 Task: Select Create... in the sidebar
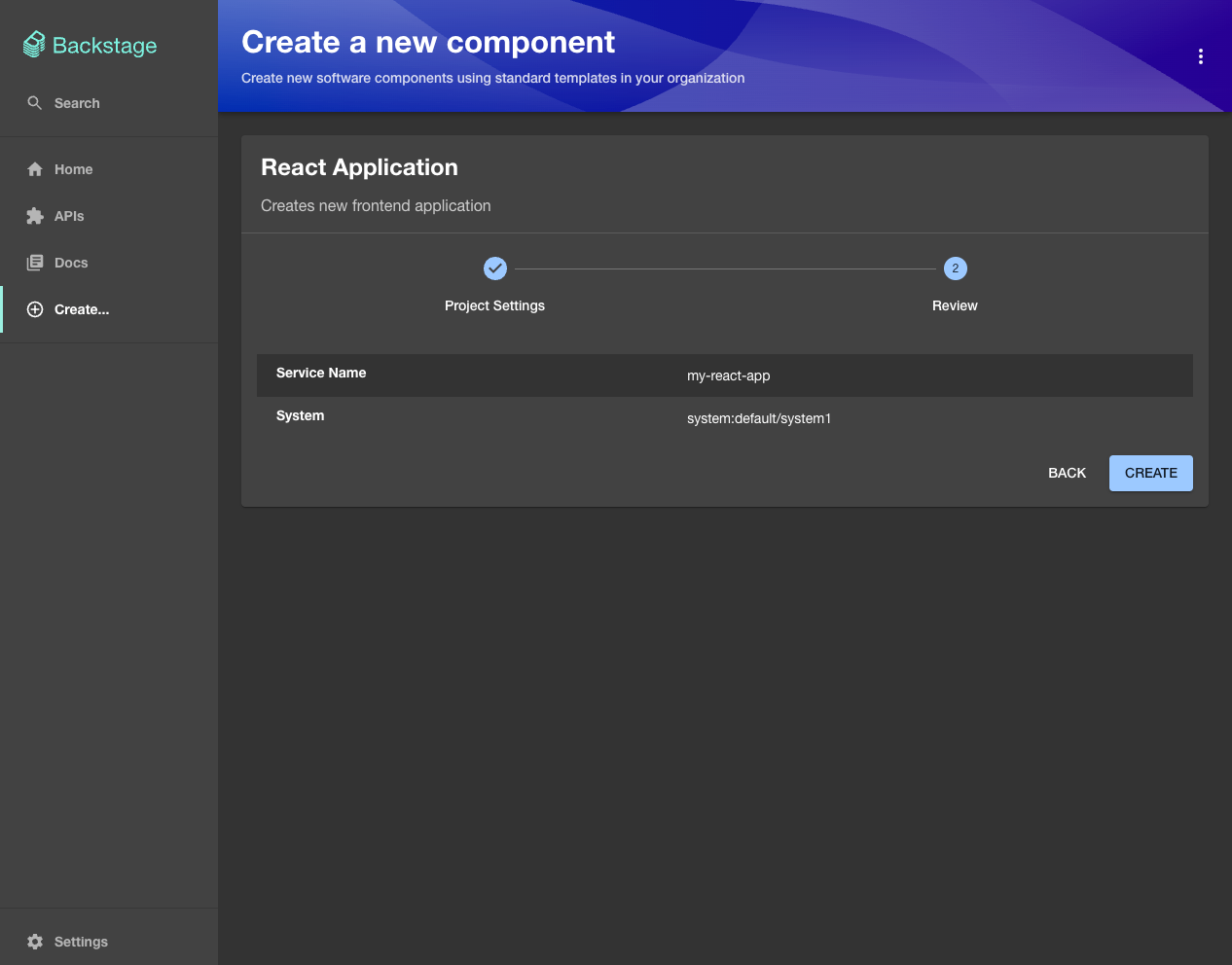click(x=109, y=309)
